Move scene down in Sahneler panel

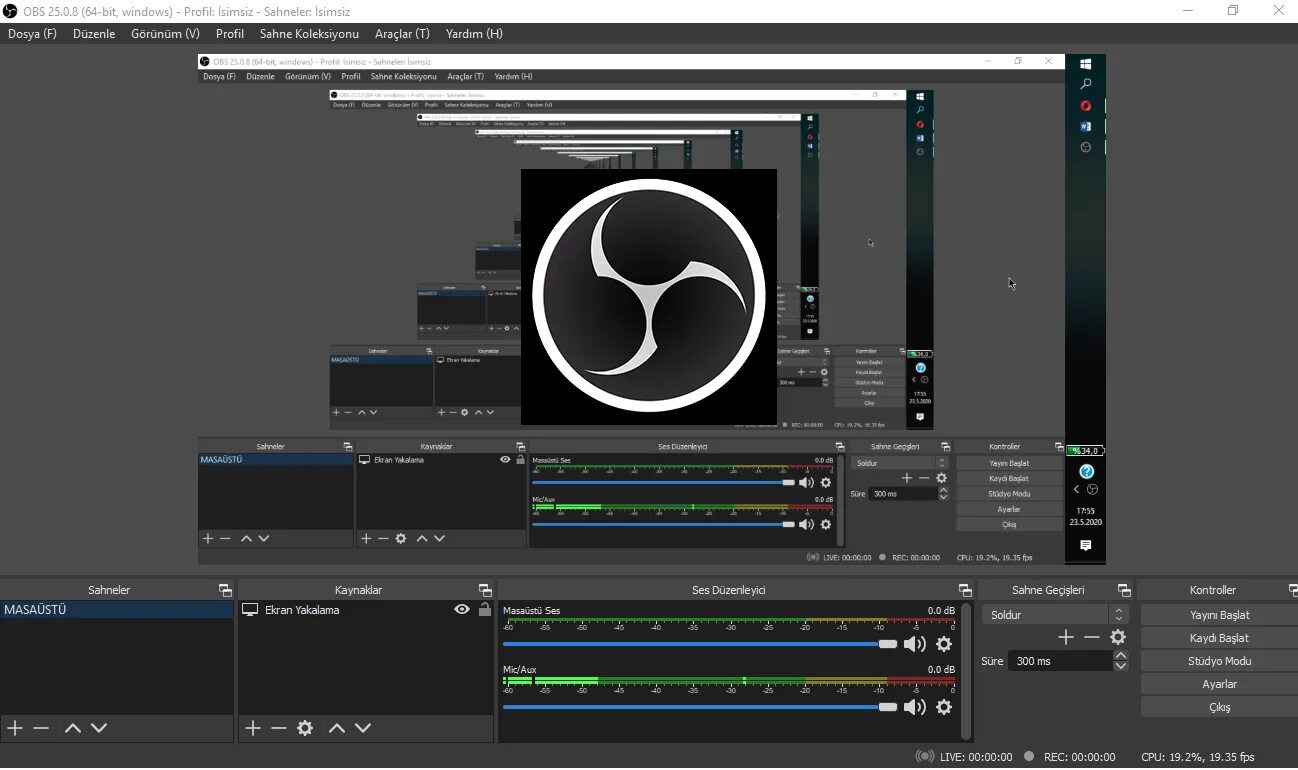[x=99, y=728]
